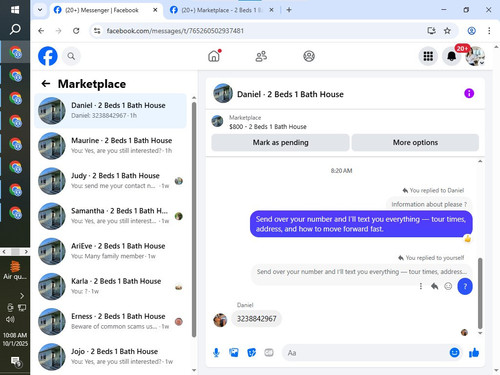Click the browser back arrow
Screen dimensions: 500x375
[x=41, y=31]
